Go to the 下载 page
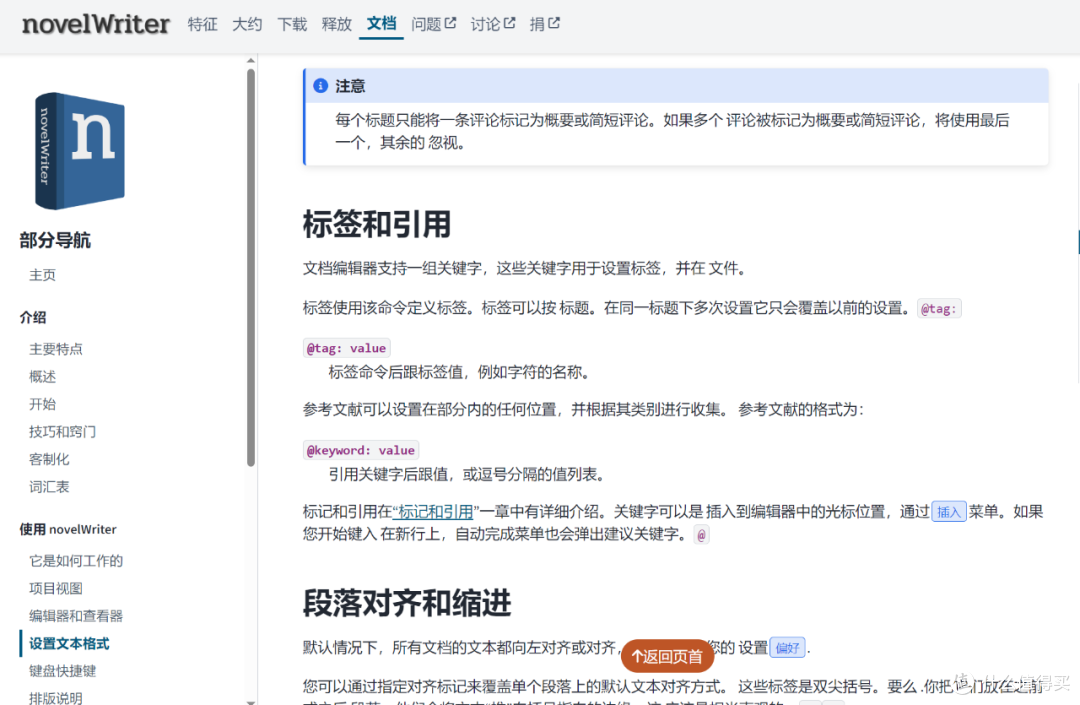This screenshot has width=1080, height=705. [x=292, y=24]
